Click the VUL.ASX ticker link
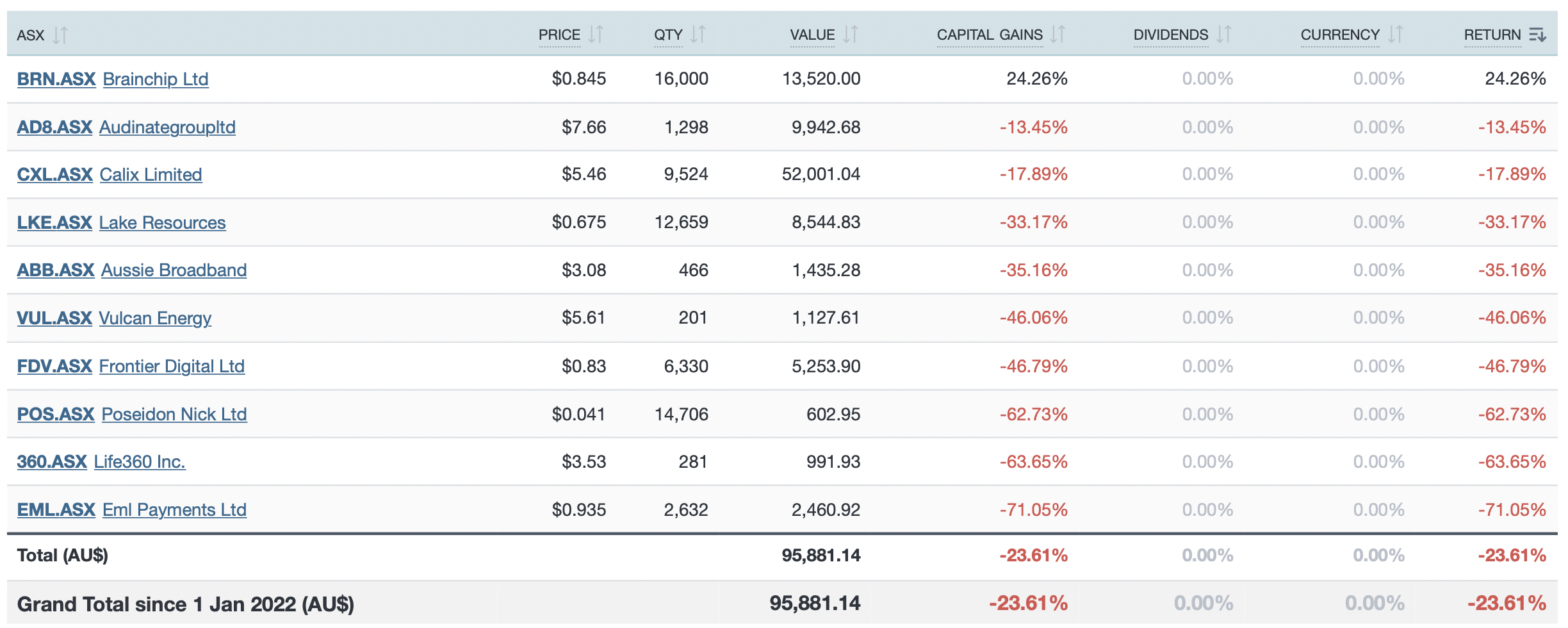The width and height of the screenshot is (1568, 628). click(x=54, y=318)
